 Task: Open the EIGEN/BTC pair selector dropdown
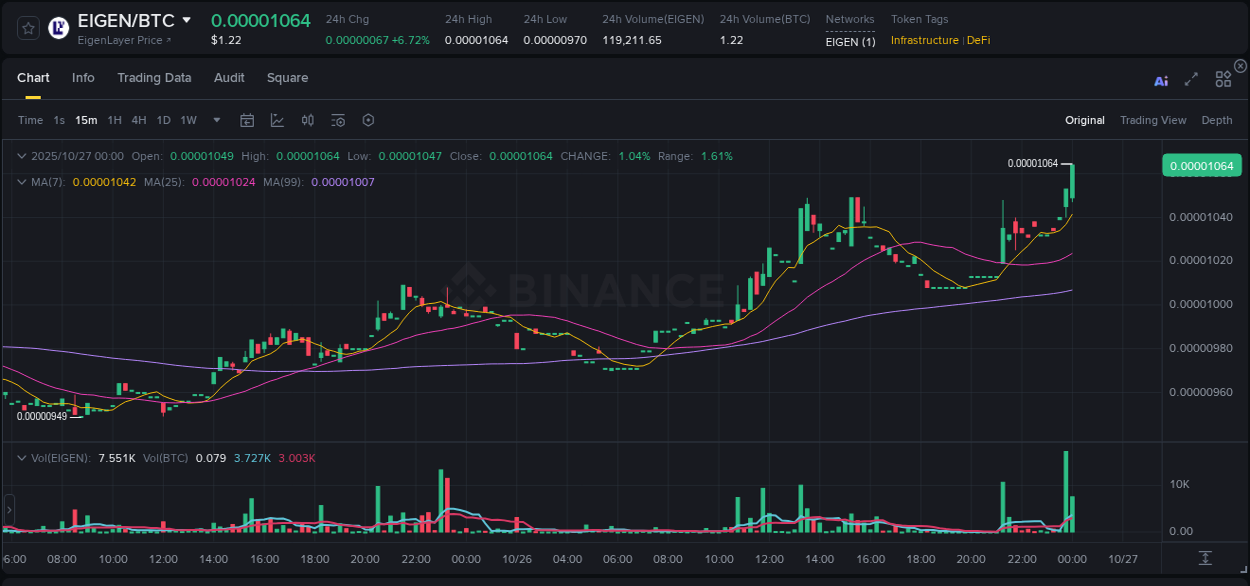[185, 20]
